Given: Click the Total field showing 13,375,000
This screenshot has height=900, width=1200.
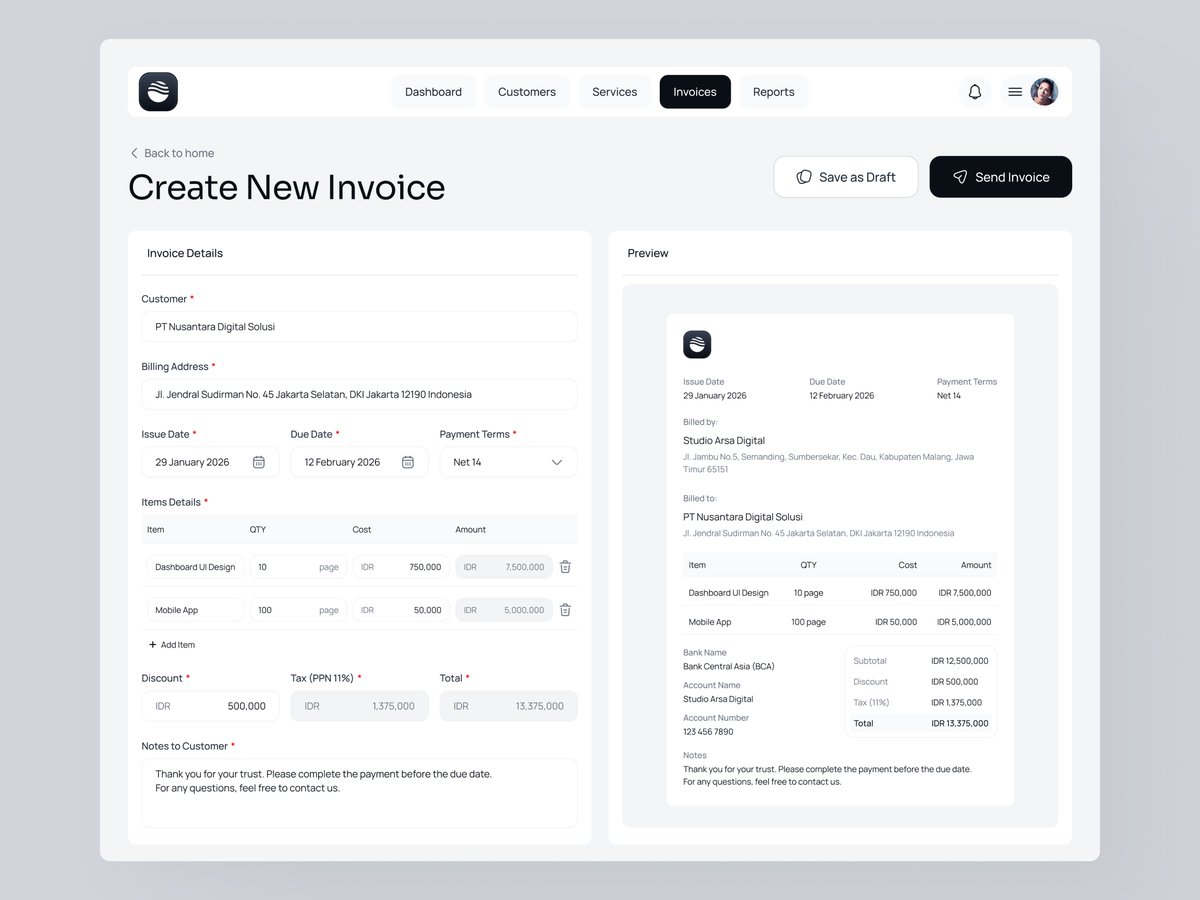Looking at the screenshot, I should [509, 706].
